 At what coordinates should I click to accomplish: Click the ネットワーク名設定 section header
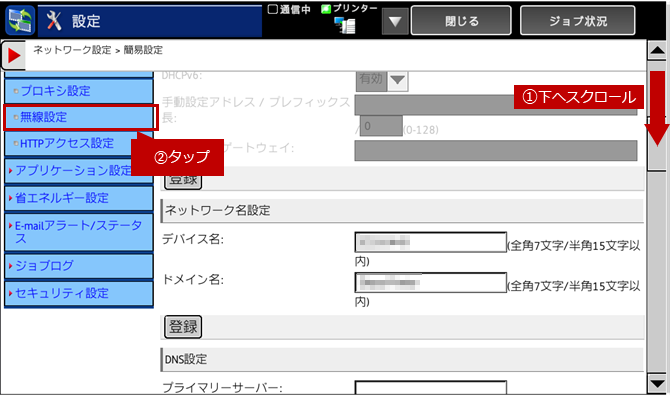click(402, 210)
